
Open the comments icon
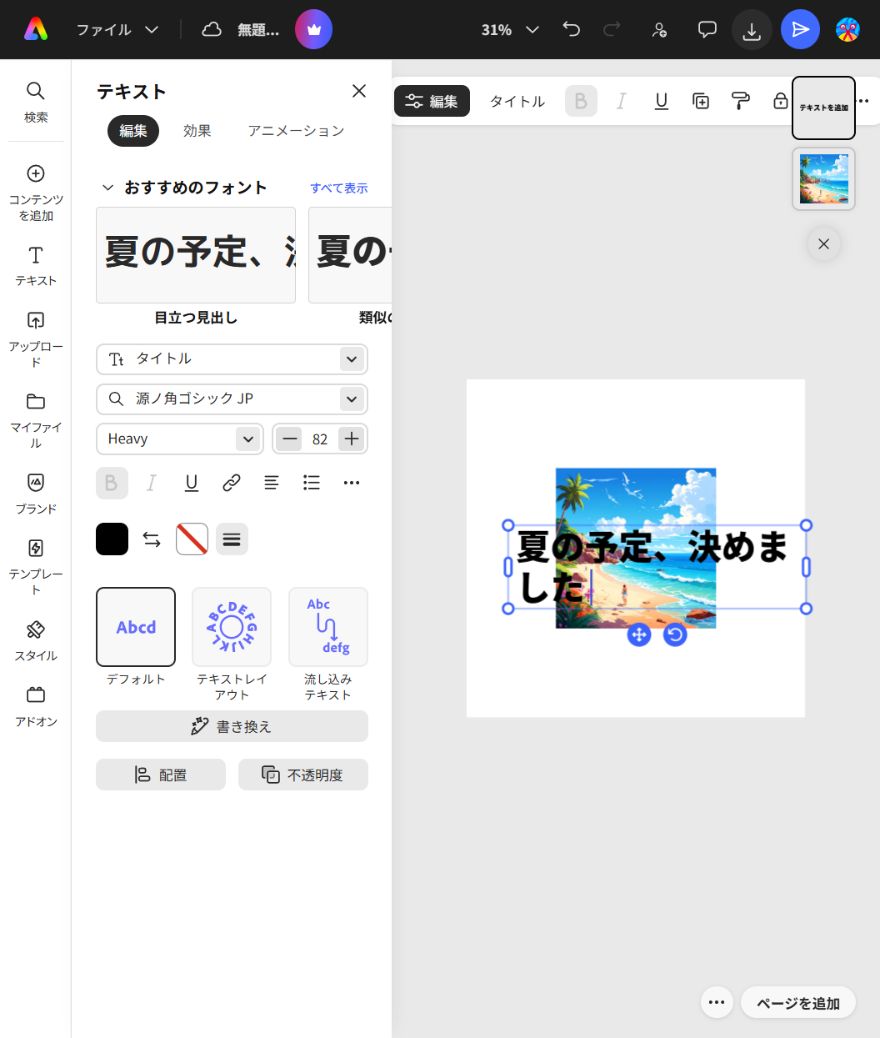click(x=707, y=30)
